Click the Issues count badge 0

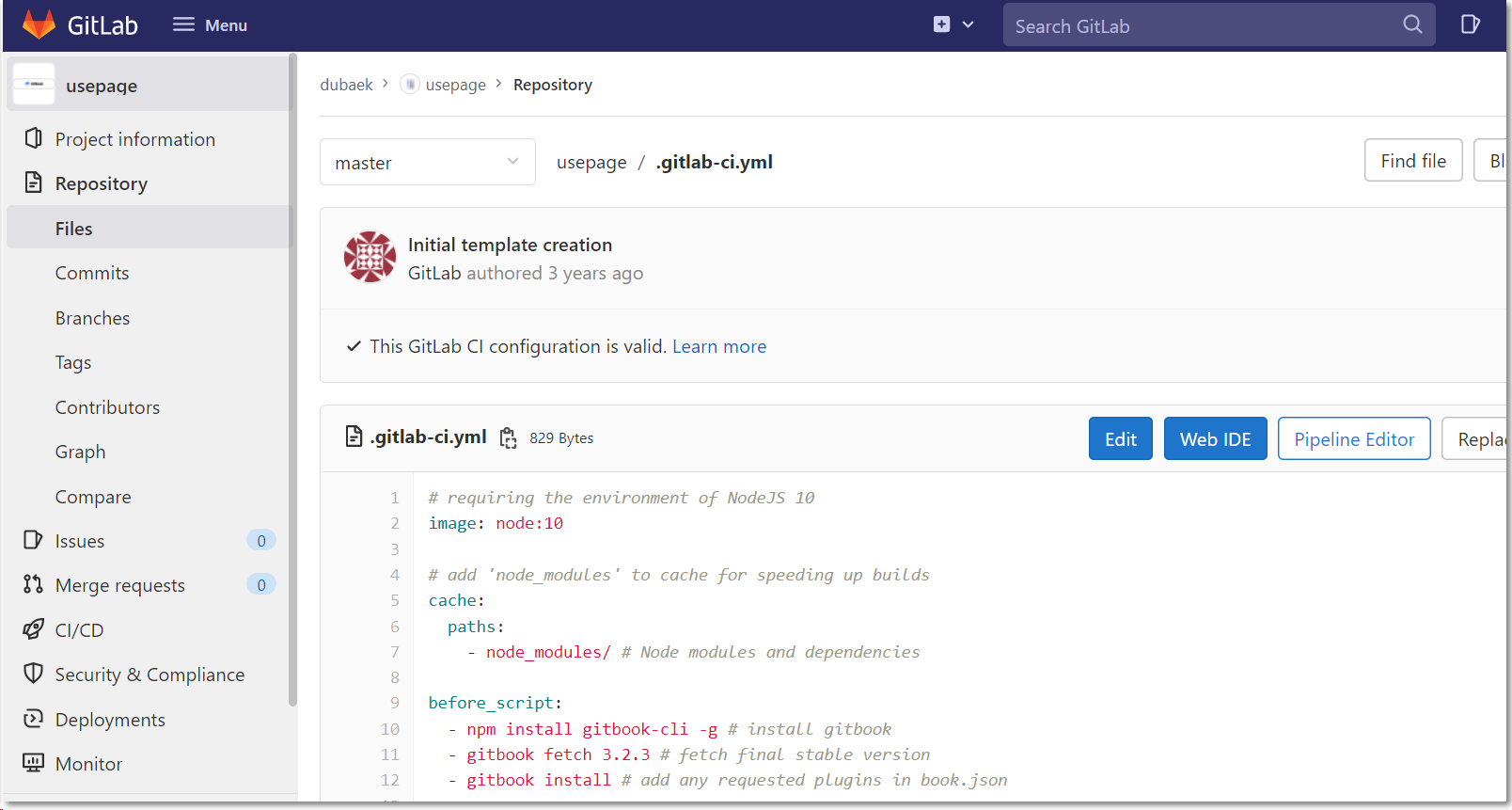pyautogui.click(x=261, y=540)
